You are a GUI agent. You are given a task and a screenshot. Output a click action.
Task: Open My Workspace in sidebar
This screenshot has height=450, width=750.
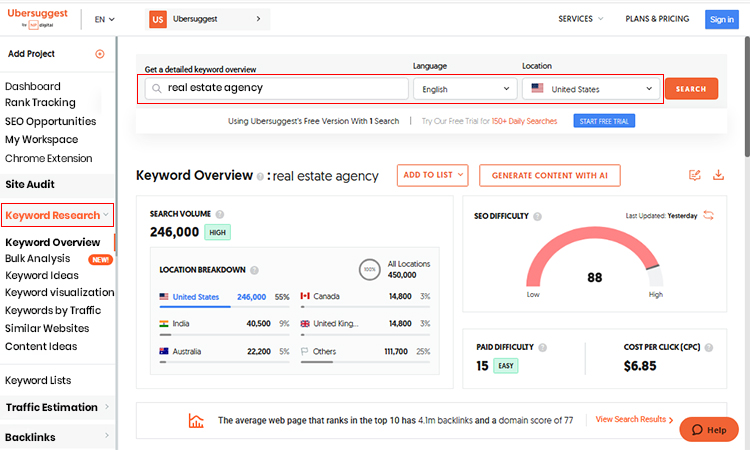coord(42,140)
